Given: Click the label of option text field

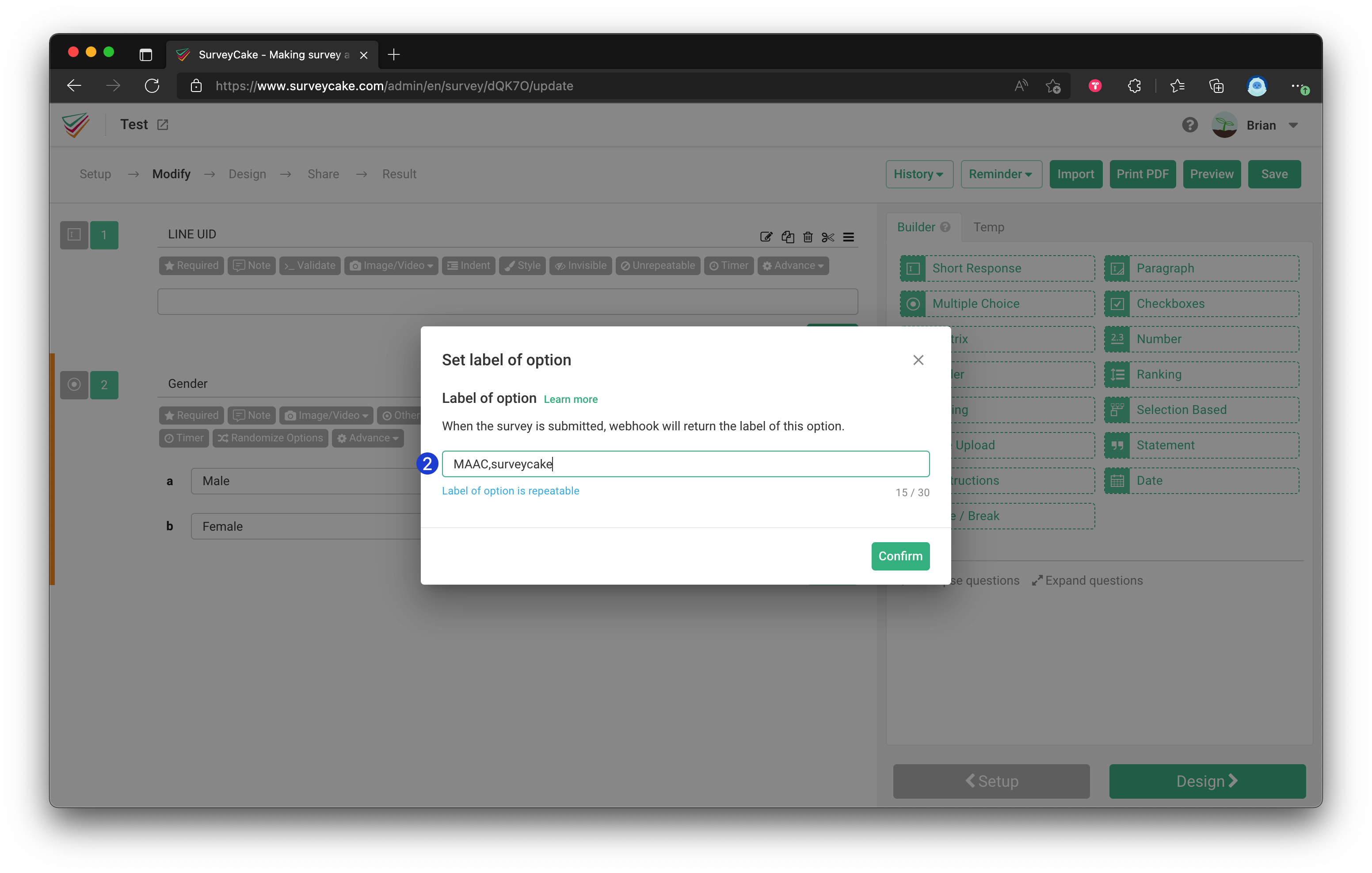Looking at the screenshot, I should point(686,464).
